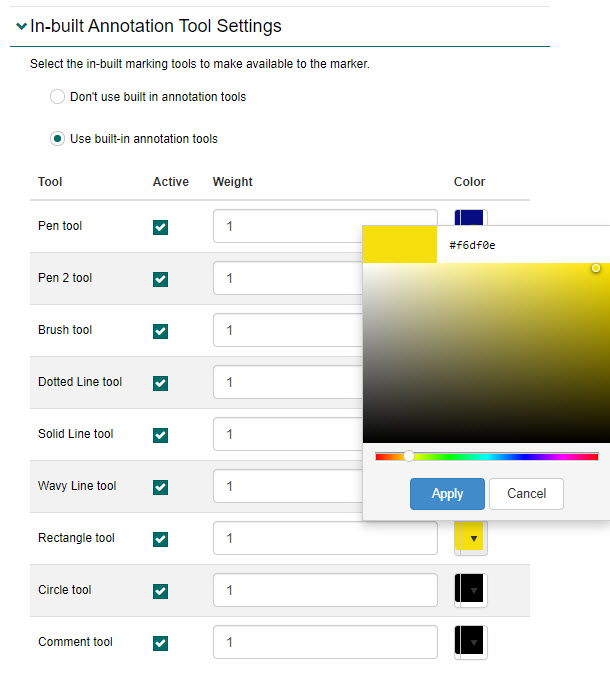Viewport: 610px width, 676px height.
Task: Disable the Dotted Line tool checkbox
Action: point(160,383)
